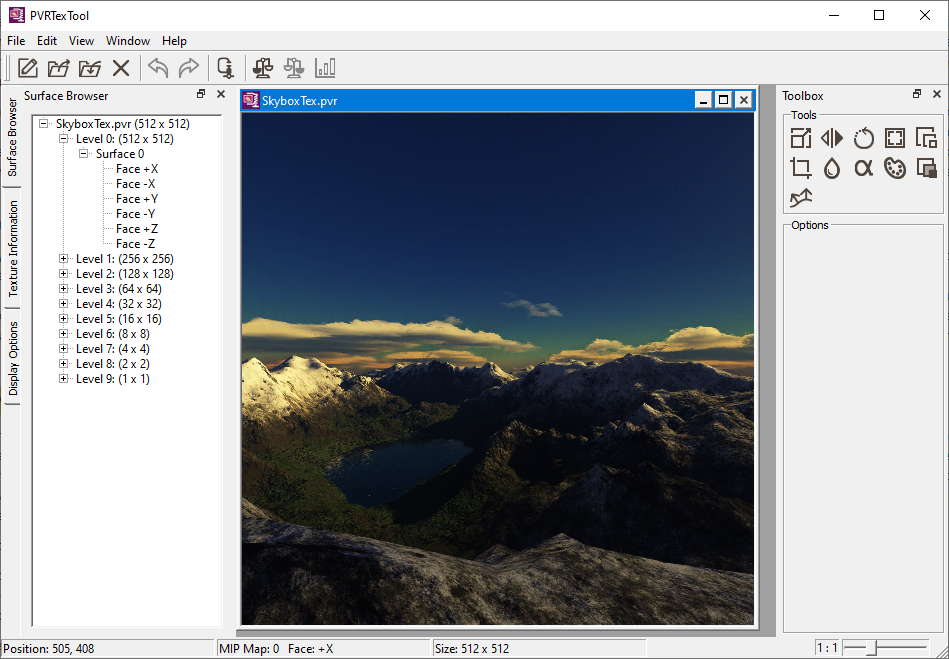Activate the Crop tool
Viewport: 949px width, 659px height.
coord(800,168)
